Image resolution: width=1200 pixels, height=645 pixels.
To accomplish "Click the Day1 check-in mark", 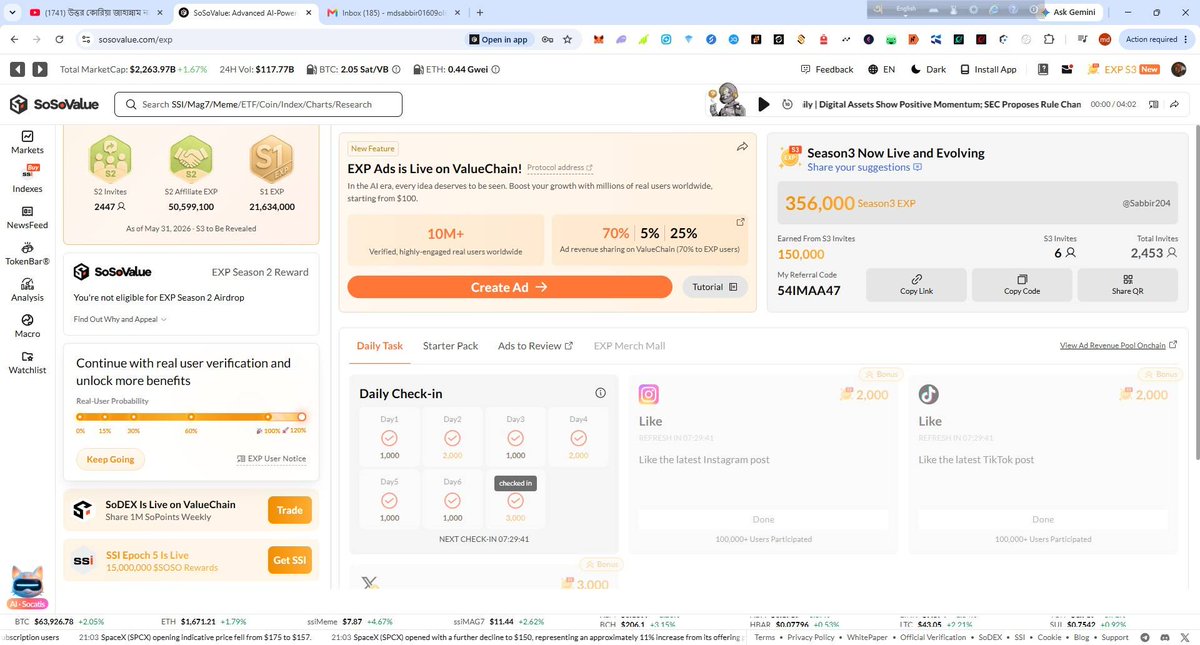I will tap(389, 438).
